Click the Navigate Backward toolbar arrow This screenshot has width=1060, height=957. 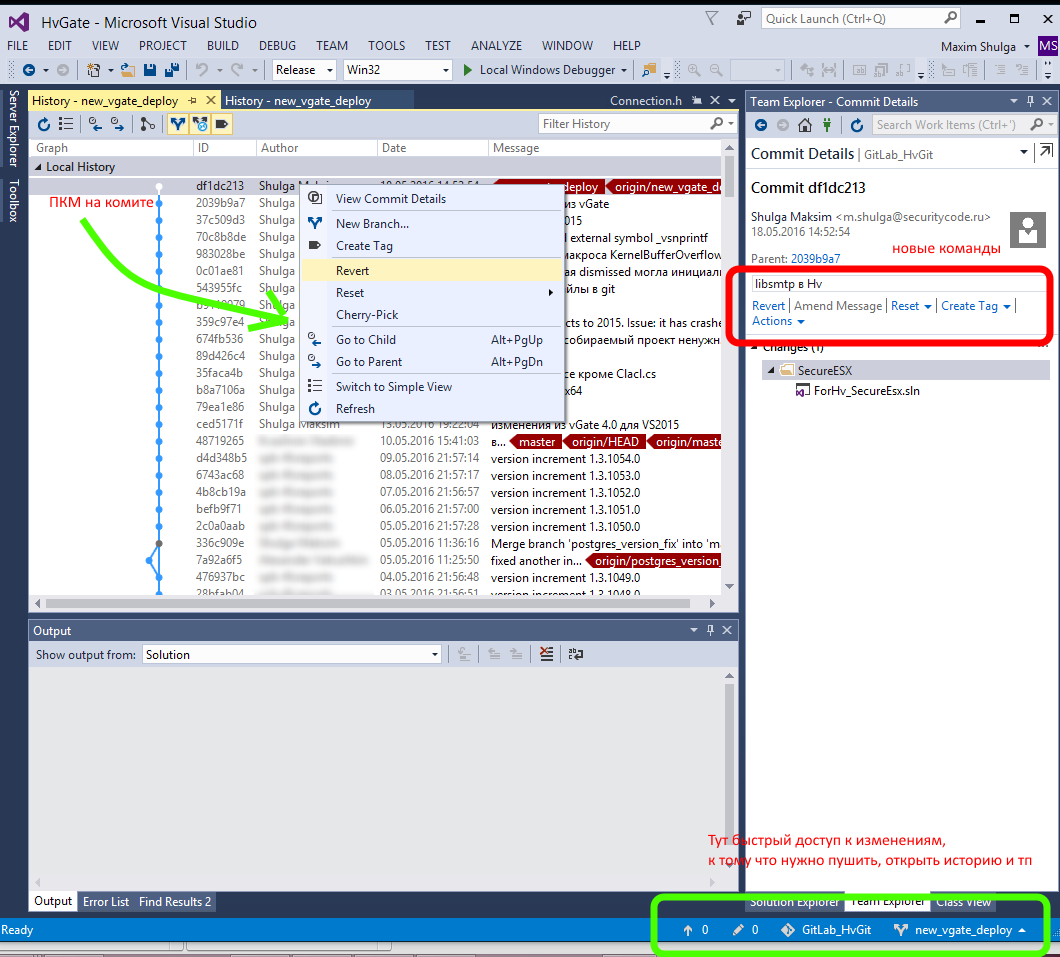(28, 70)
